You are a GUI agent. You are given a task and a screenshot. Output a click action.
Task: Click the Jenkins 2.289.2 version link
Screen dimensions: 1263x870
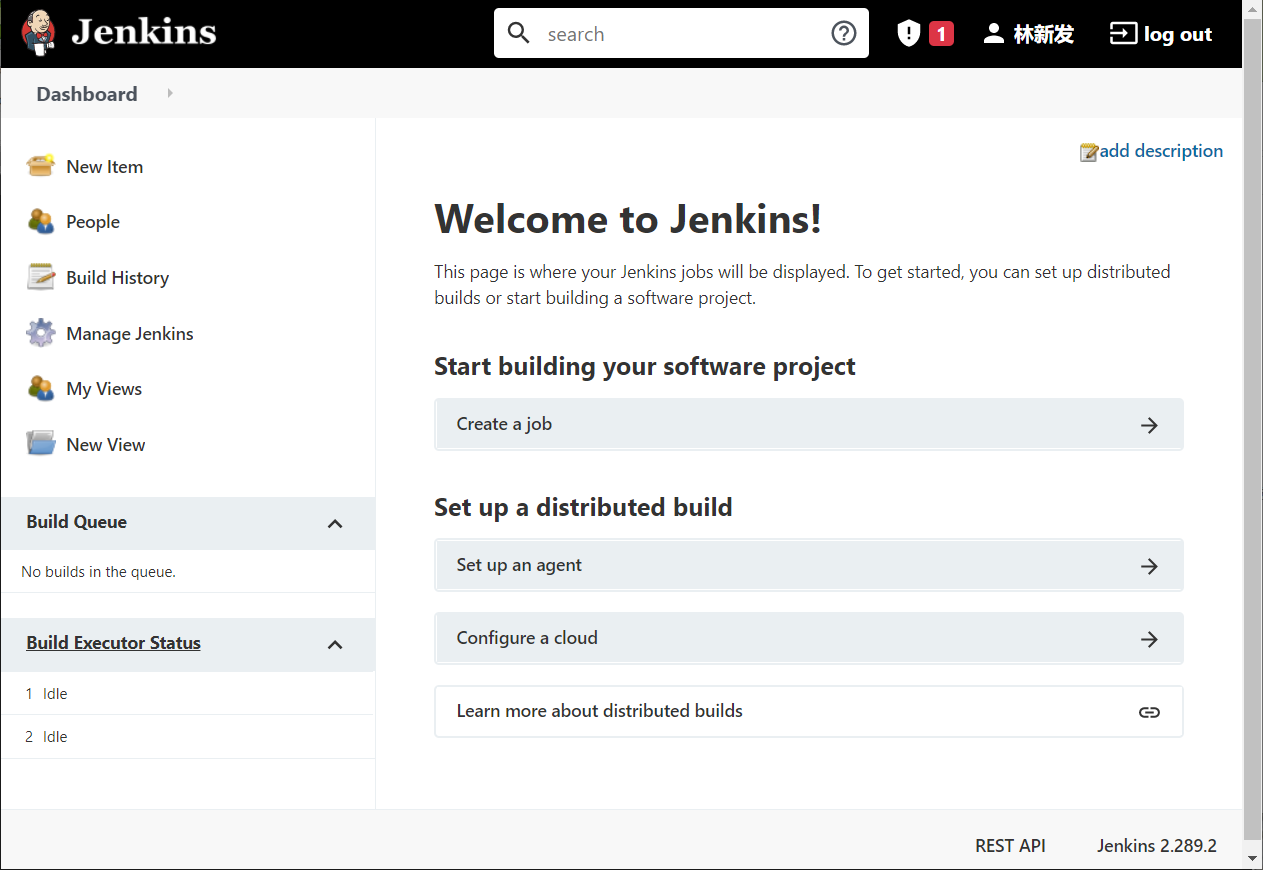[x=1156, y=846]
